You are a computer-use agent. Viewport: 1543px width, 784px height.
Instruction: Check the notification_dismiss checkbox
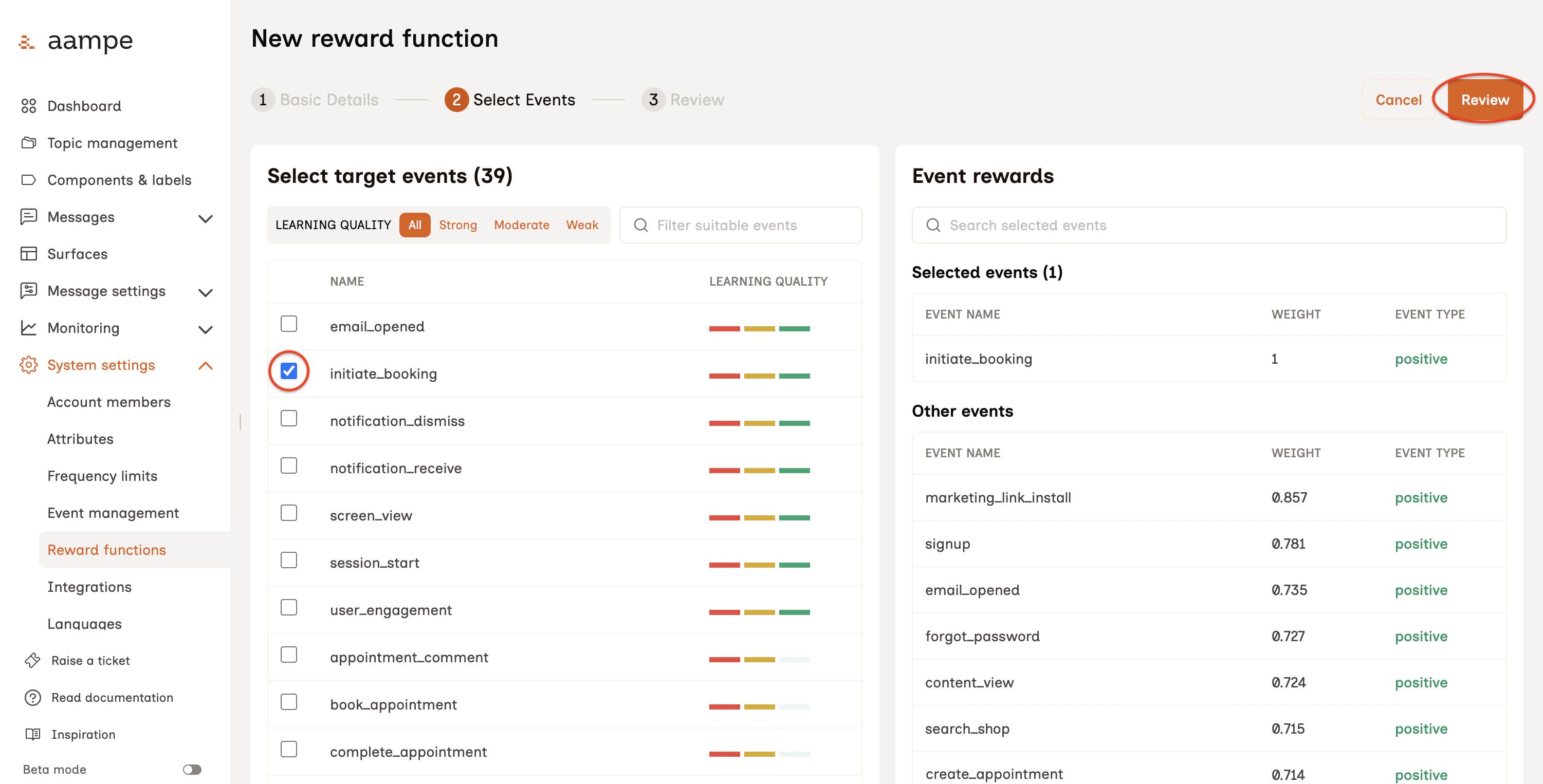coord(289,419)
